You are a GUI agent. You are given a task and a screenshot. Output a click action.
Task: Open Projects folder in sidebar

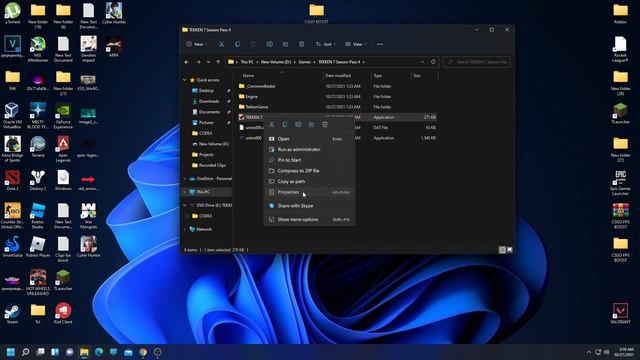[x=206, y=155]
